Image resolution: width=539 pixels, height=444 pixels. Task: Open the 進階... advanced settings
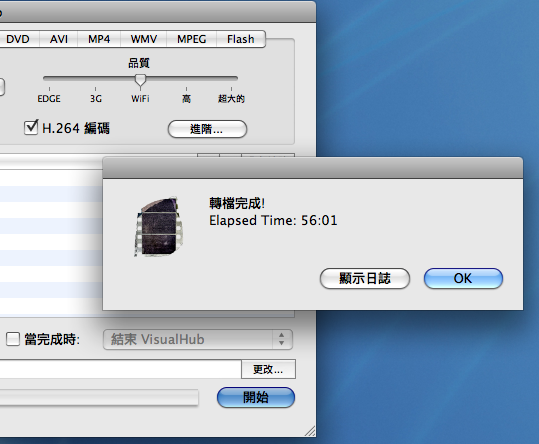click(x=207, y=129)
